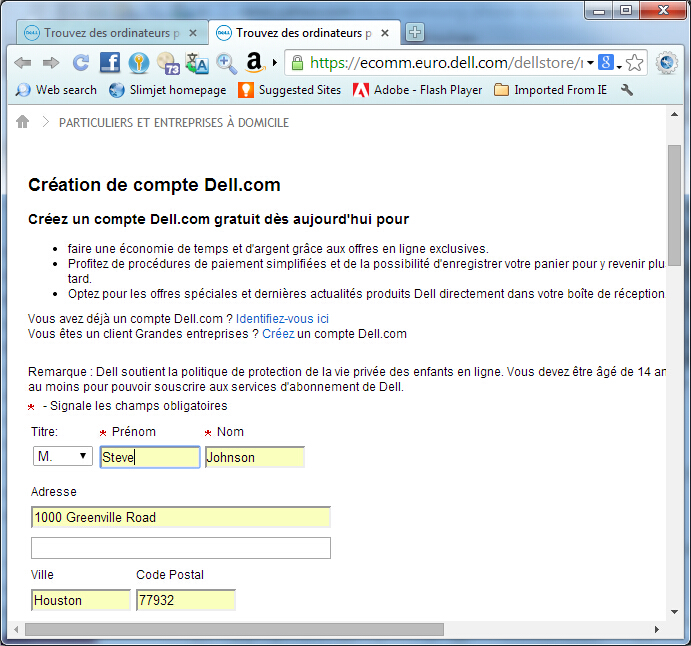Minimize the browser window
The height and width of the screenshot is (646, 691).
click(x=599, y=10)
